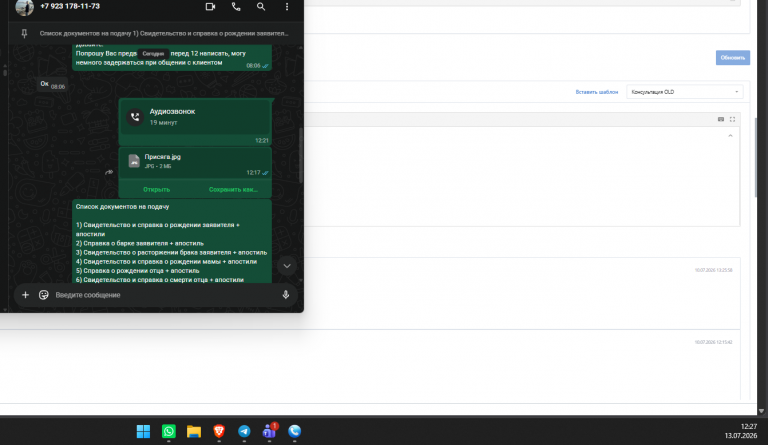Record a voice message with the microphone
768x445 pixels.
[x=286, y=295]
